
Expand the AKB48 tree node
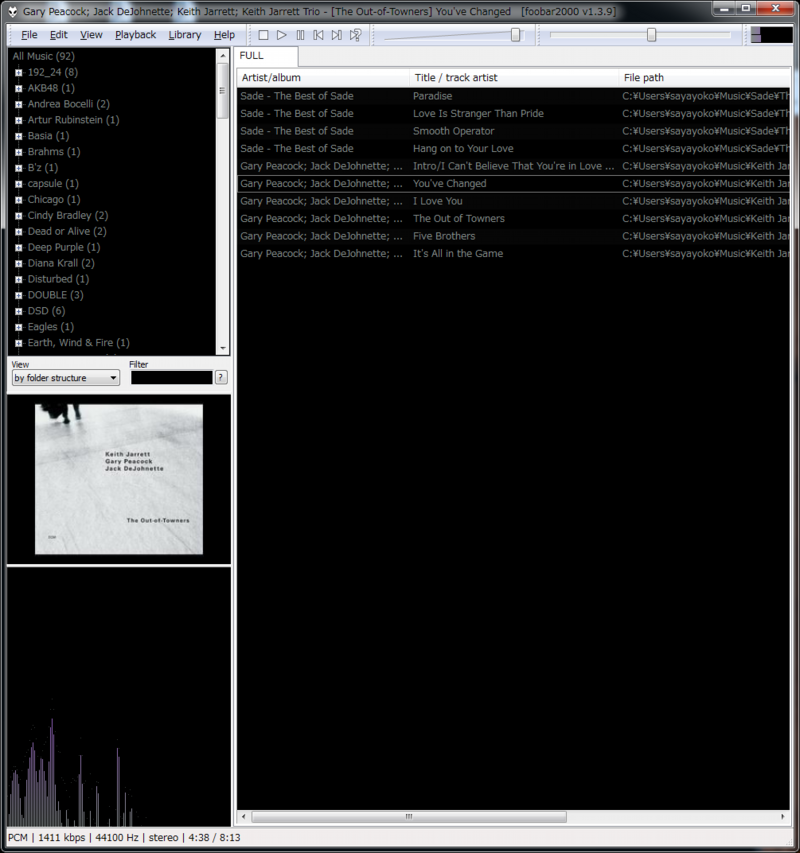(19, 88)
